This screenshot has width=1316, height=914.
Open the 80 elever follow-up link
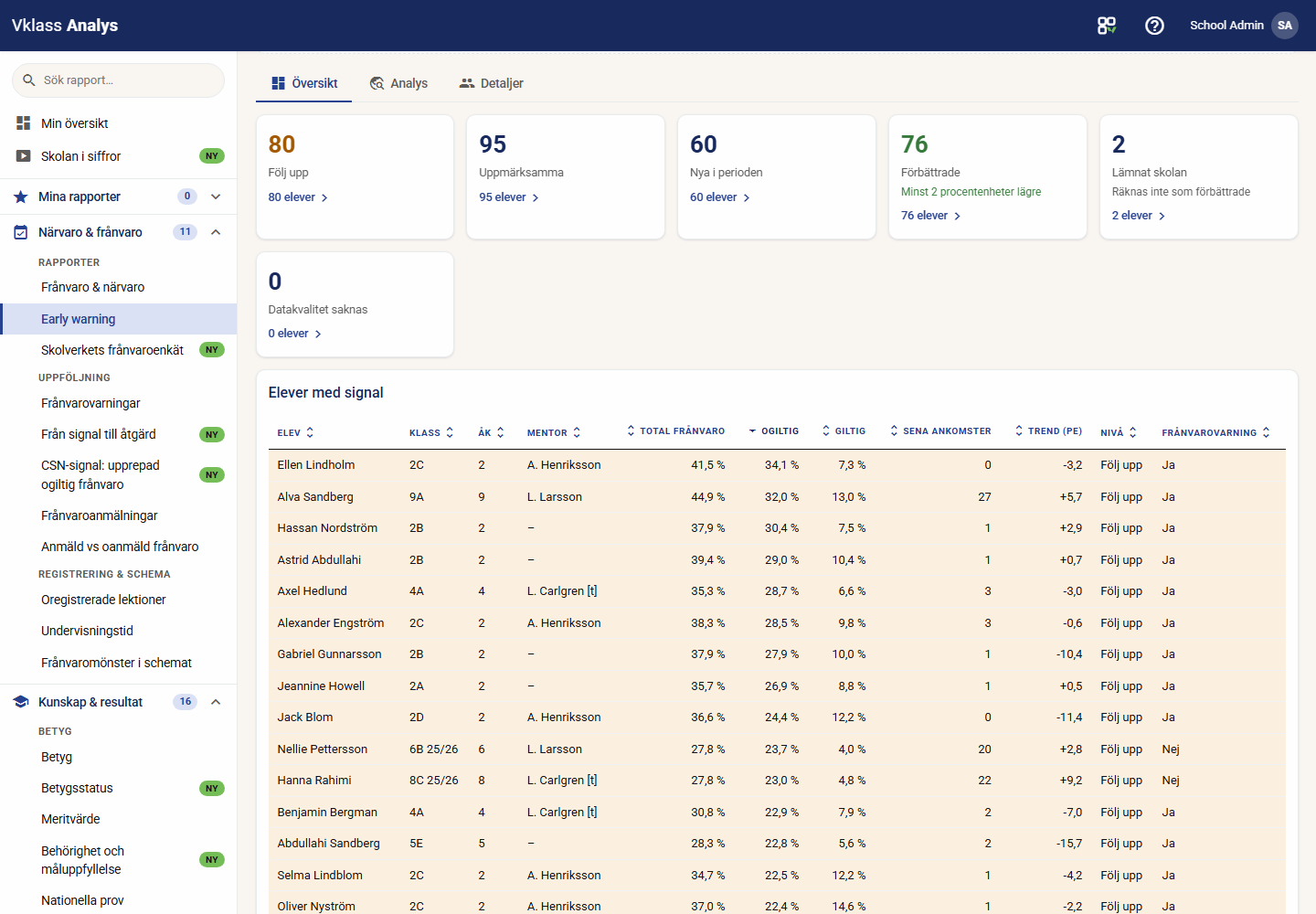click(x=298, y=197)
